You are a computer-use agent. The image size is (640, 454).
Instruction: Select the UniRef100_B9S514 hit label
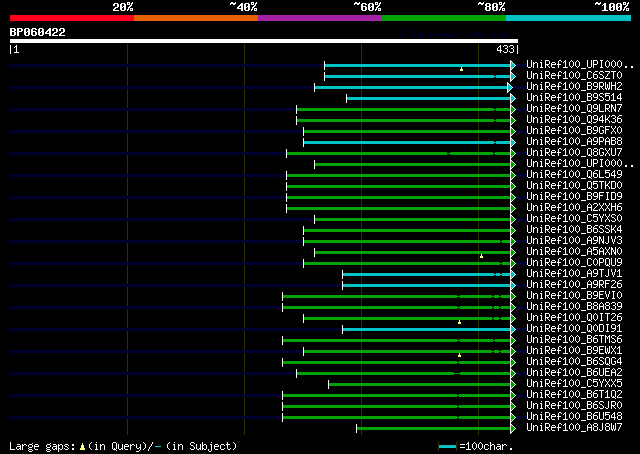(x=574, y=98)
